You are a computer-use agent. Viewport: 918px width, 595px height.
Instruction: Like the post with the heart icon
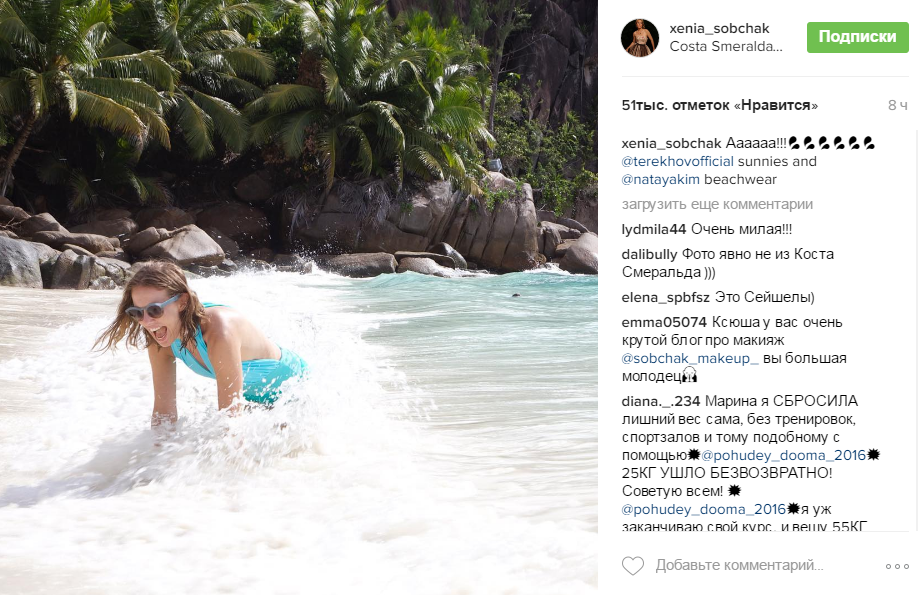pos(632,566)
